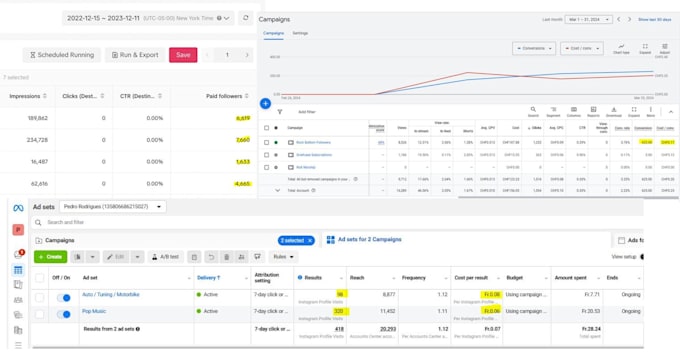Check the box for the second Google campaign row
This screenshot has width=680, height=363.
266,155
